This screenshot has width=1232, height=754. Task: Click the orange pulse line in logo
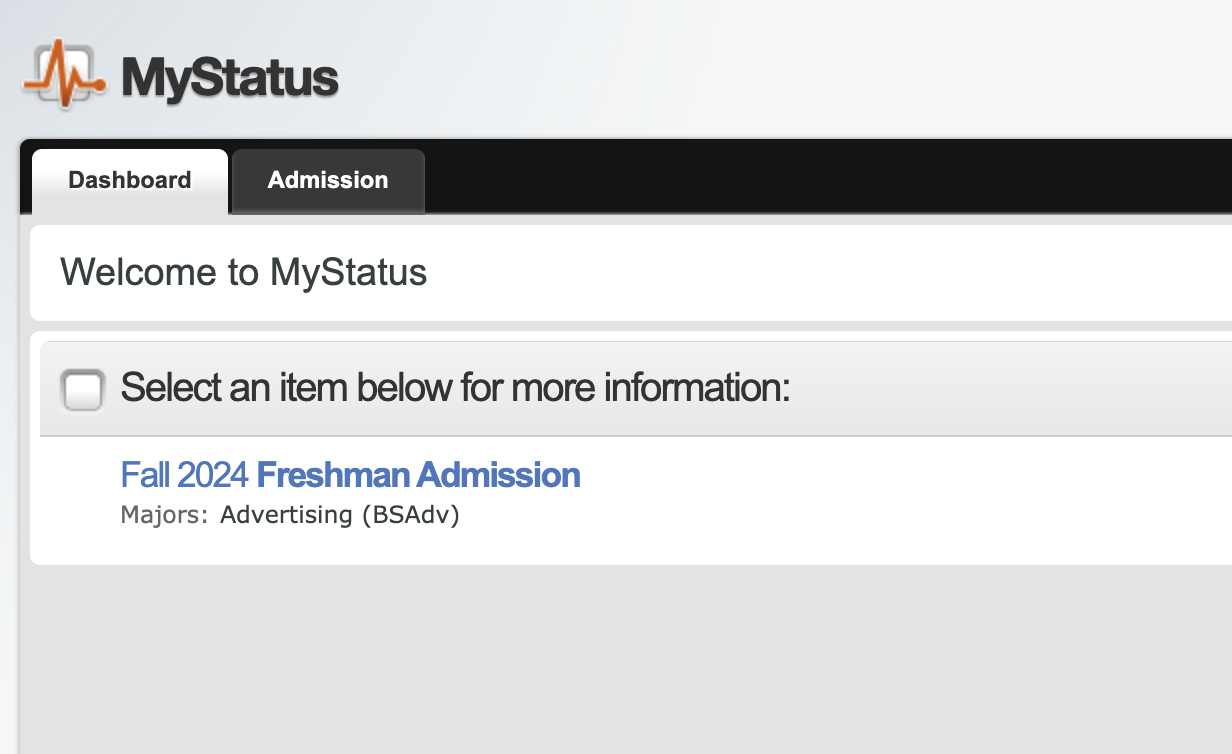pos(63,77)
